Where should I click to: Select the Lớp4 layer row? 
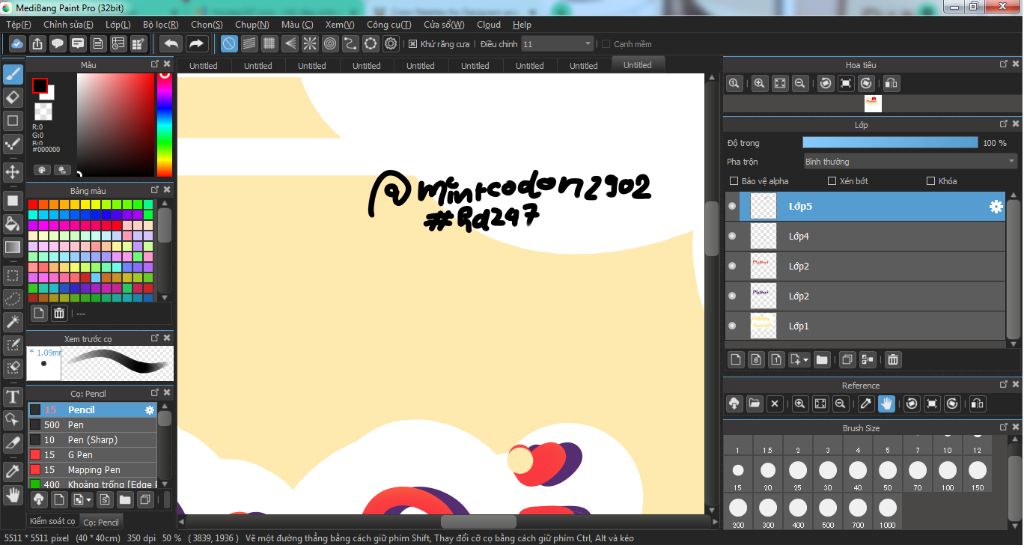click(x=865, y=236)
